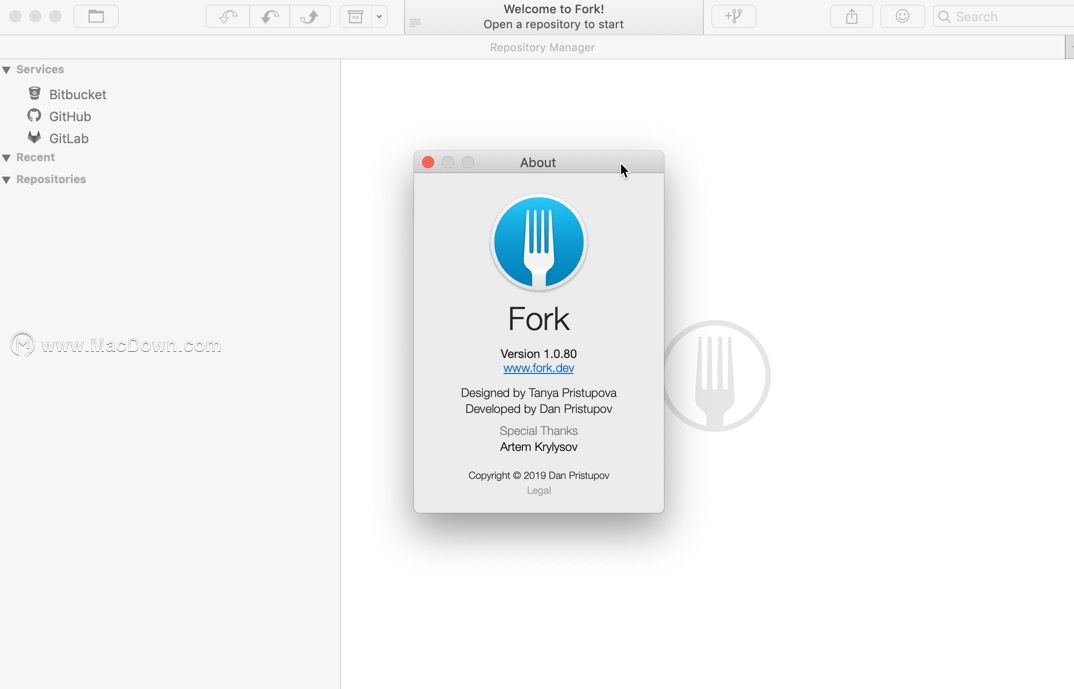Click the Fork app logo in About
Image resolution: width=1074 pixels, height=689 pixels.
click(538, 242)
